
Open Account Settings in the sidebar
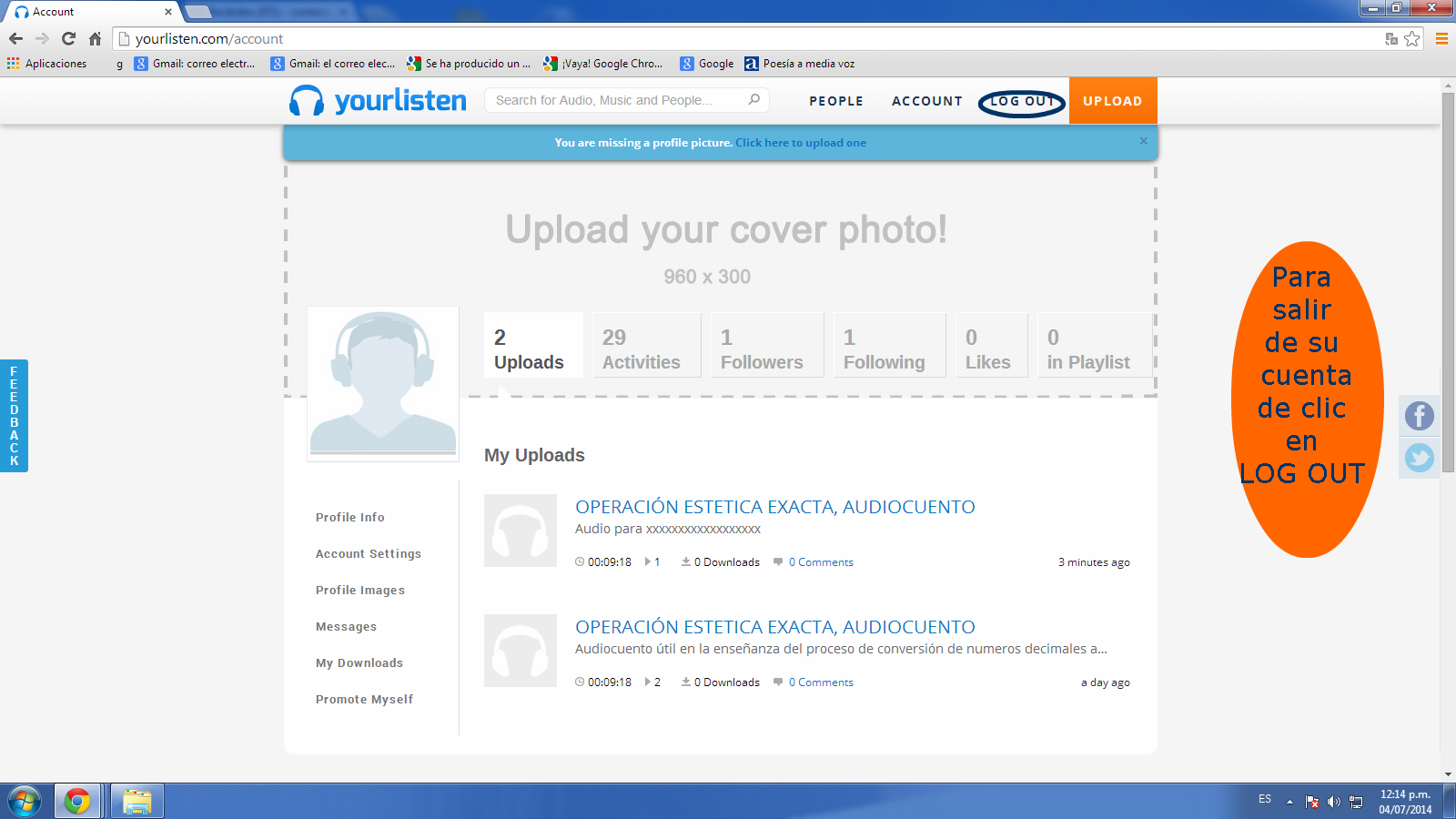[369, 553]
